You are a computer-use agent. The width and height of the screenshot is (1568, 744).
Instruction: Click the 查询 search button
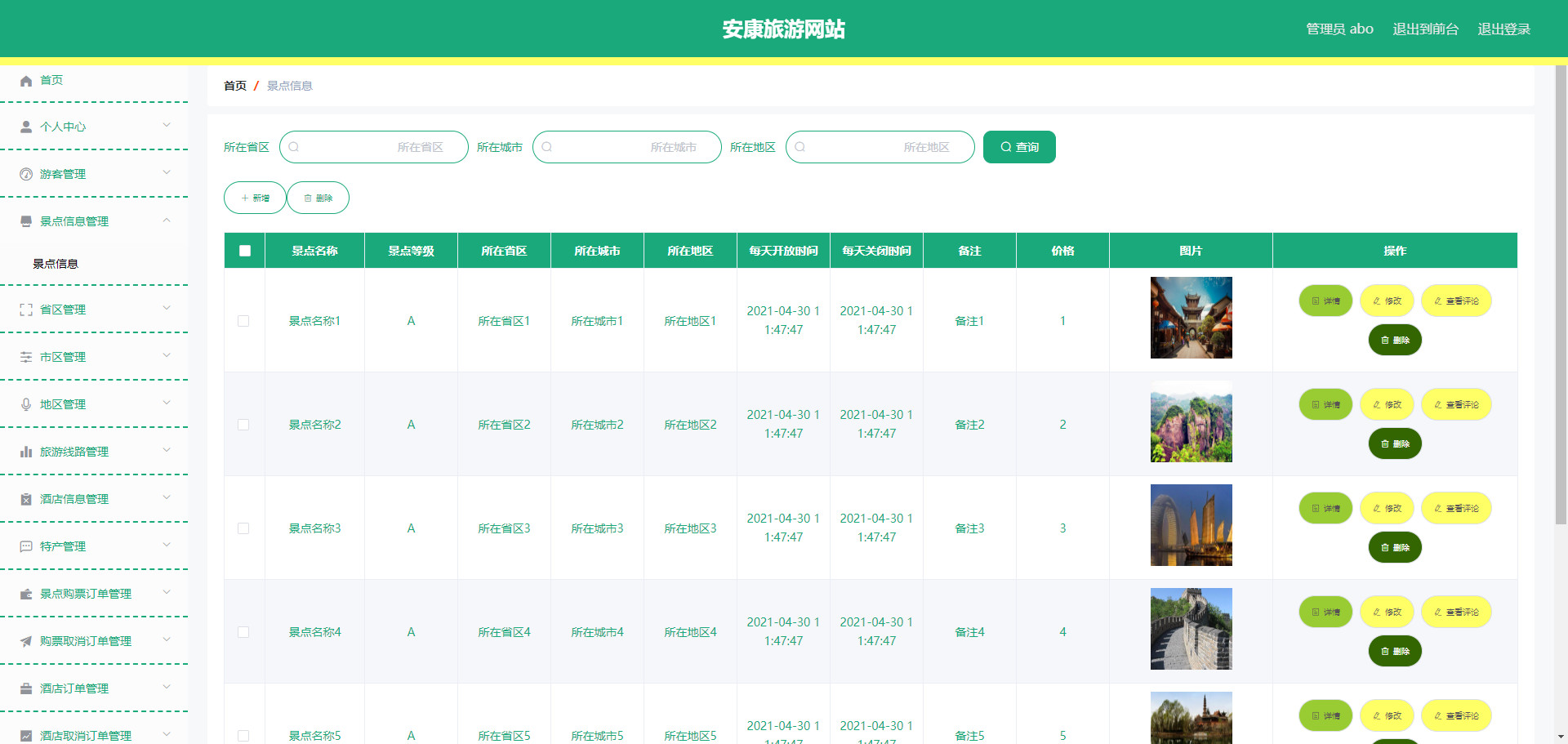pos(1019,147)
